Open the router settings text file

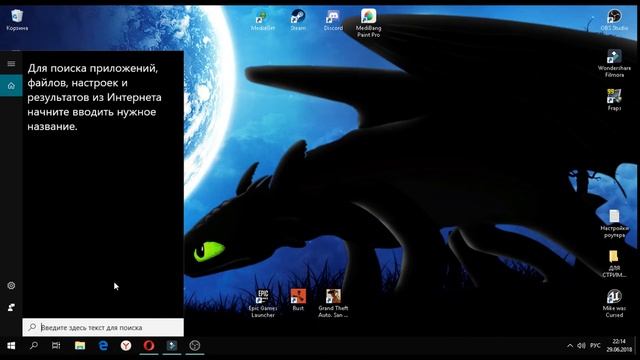tap(614, 224)
